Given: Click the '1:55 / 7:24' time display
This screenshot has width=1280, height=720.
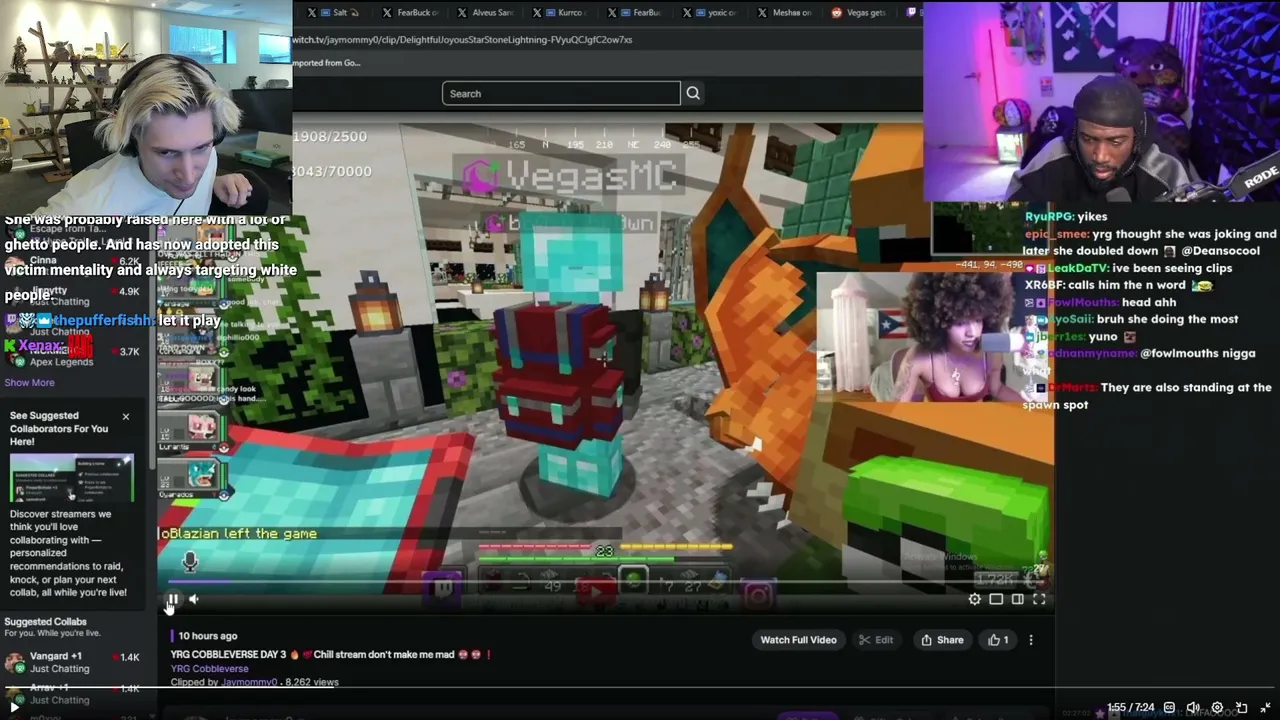Looking at the screenshot, I should click(1131, 708).
